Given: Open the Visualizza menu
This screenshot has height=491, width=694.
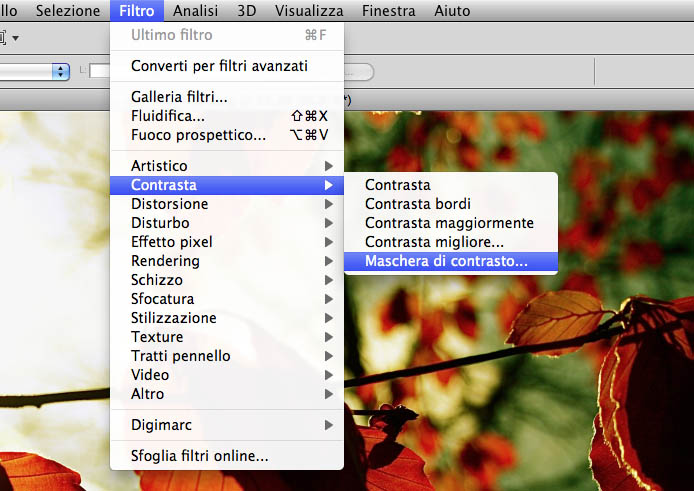Looking at the screenshot, I should [x=309, y=11].
